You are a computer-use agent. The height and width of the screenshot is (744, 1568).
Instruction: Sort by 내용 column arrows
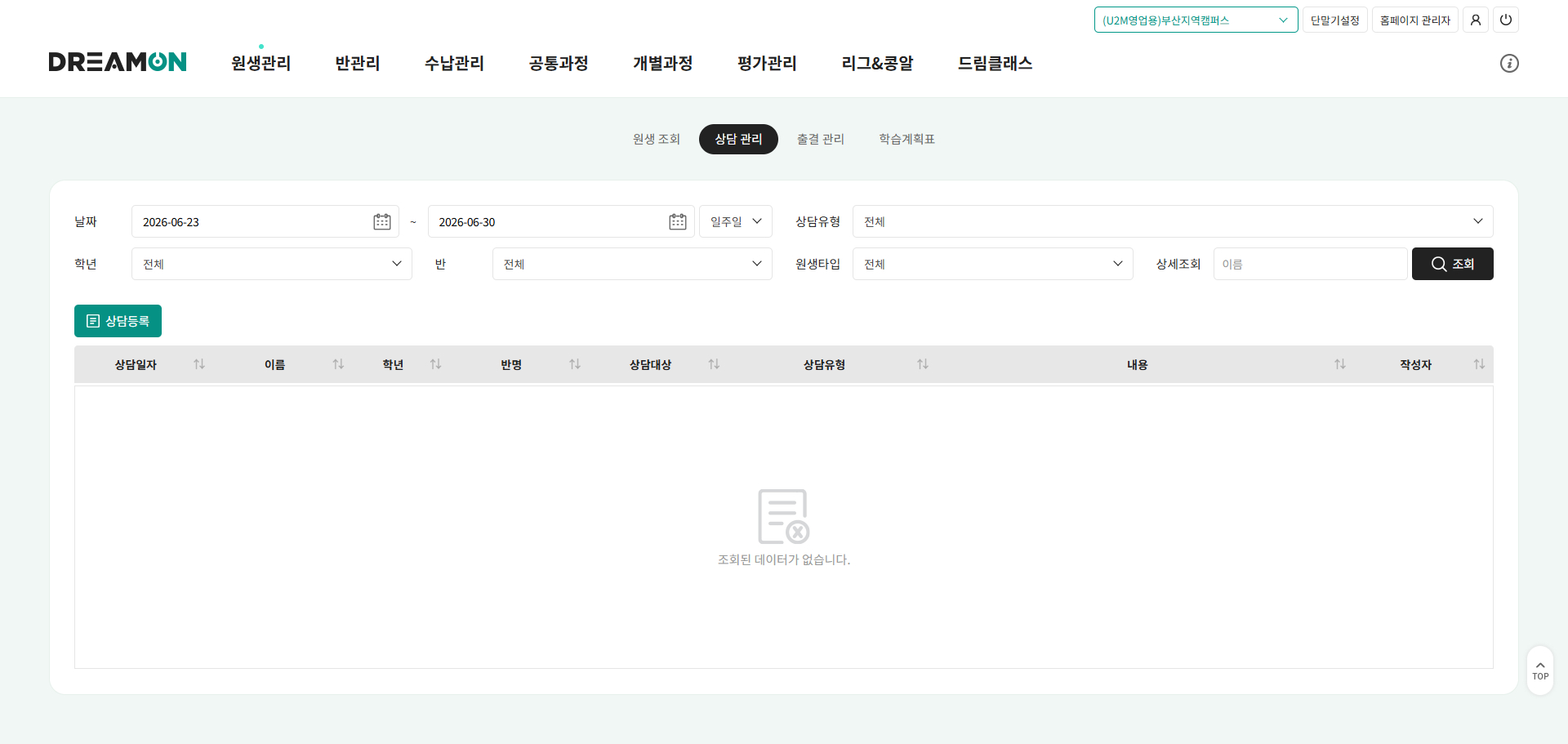pos(1340,364)
